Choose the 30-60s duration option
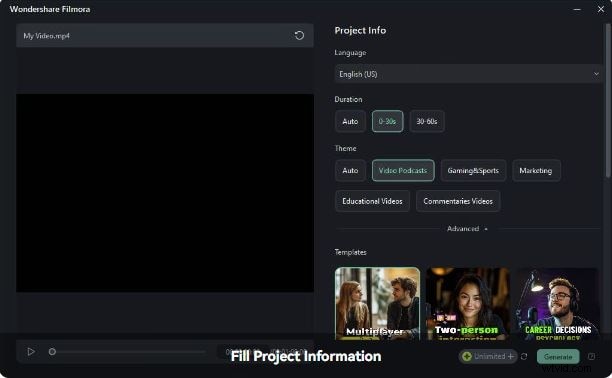 click(x=427, y=121)
